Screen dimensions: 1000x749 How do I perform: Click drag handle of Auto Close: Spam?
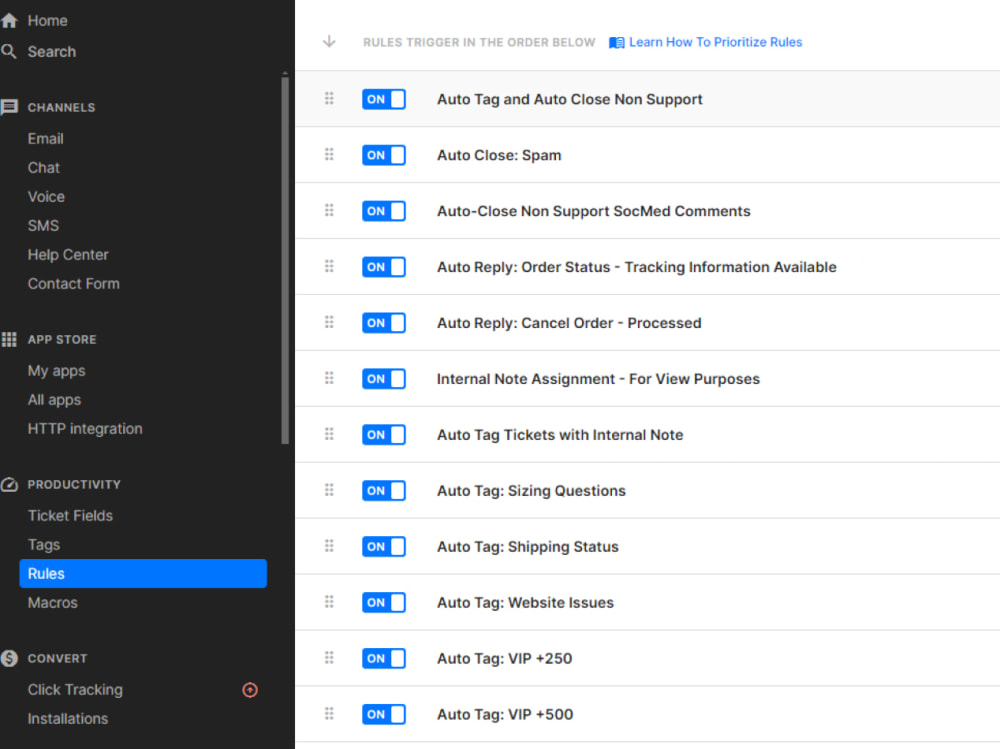[x=329, y=154]
